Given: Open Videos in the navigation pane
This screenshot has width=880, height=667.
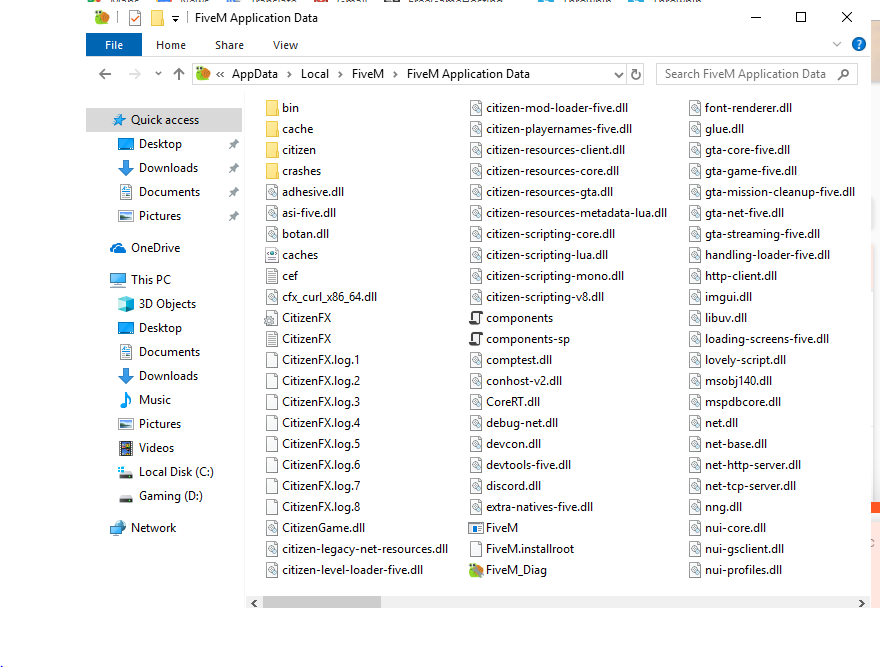Looking at the screenshot, I should click(x=146, y=448).
